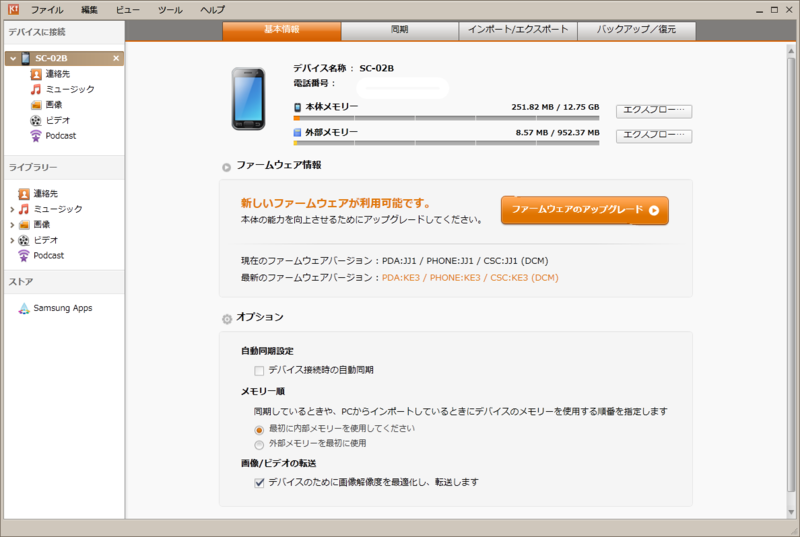800x537 pixels.
Task: Click the 外部メモリー SD card icon
Action: (x=297, y=133)
